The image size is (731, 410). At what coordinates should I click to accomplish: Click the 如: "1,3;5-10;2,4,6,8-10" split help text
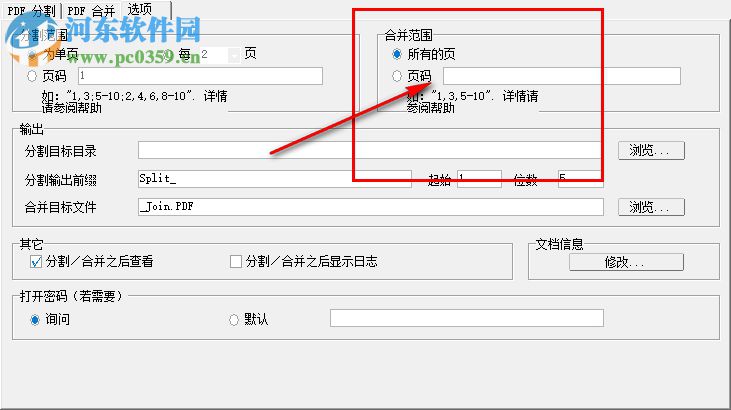[134, 102]
